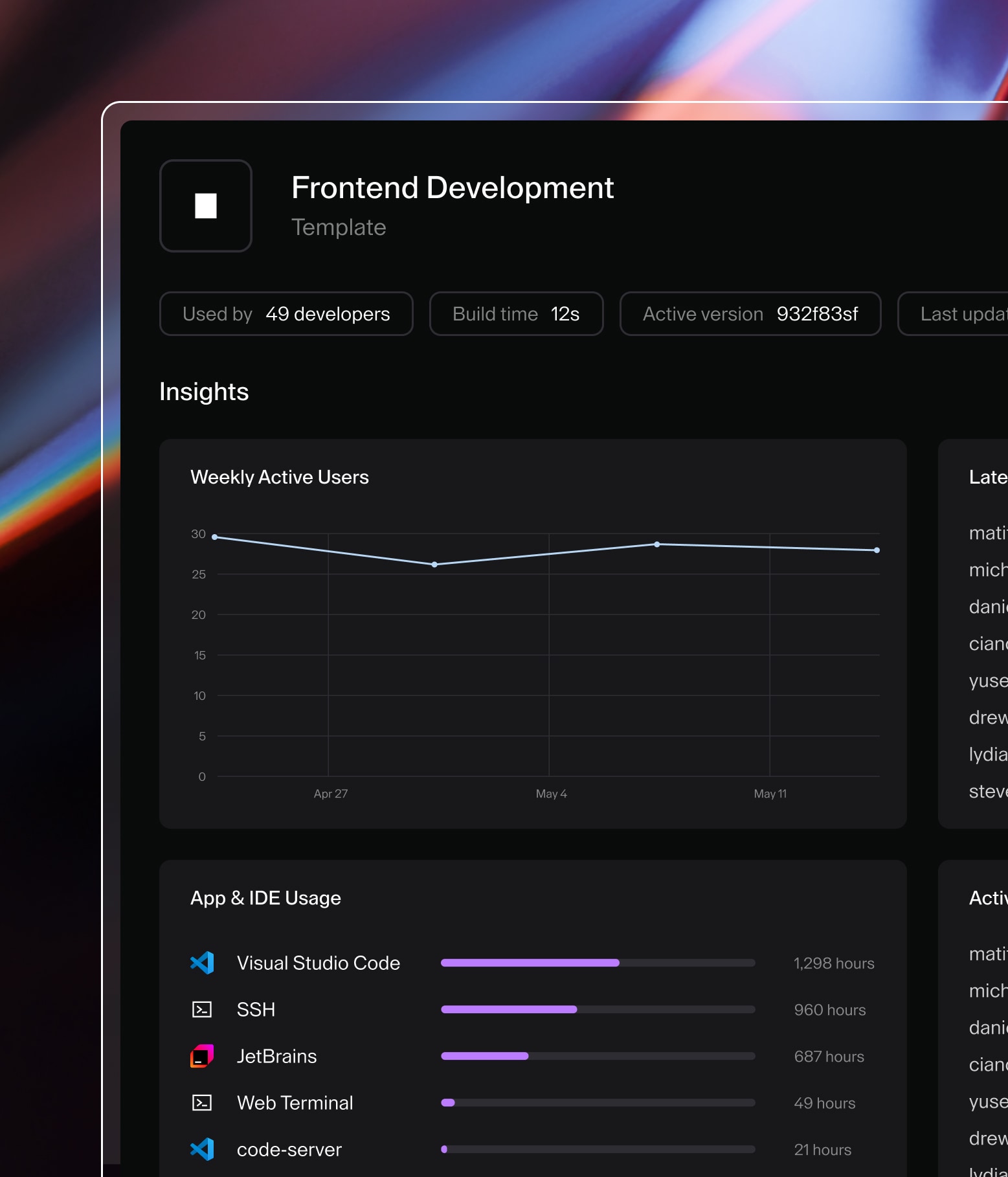Click the last data point on the chart

pos(877,550)
